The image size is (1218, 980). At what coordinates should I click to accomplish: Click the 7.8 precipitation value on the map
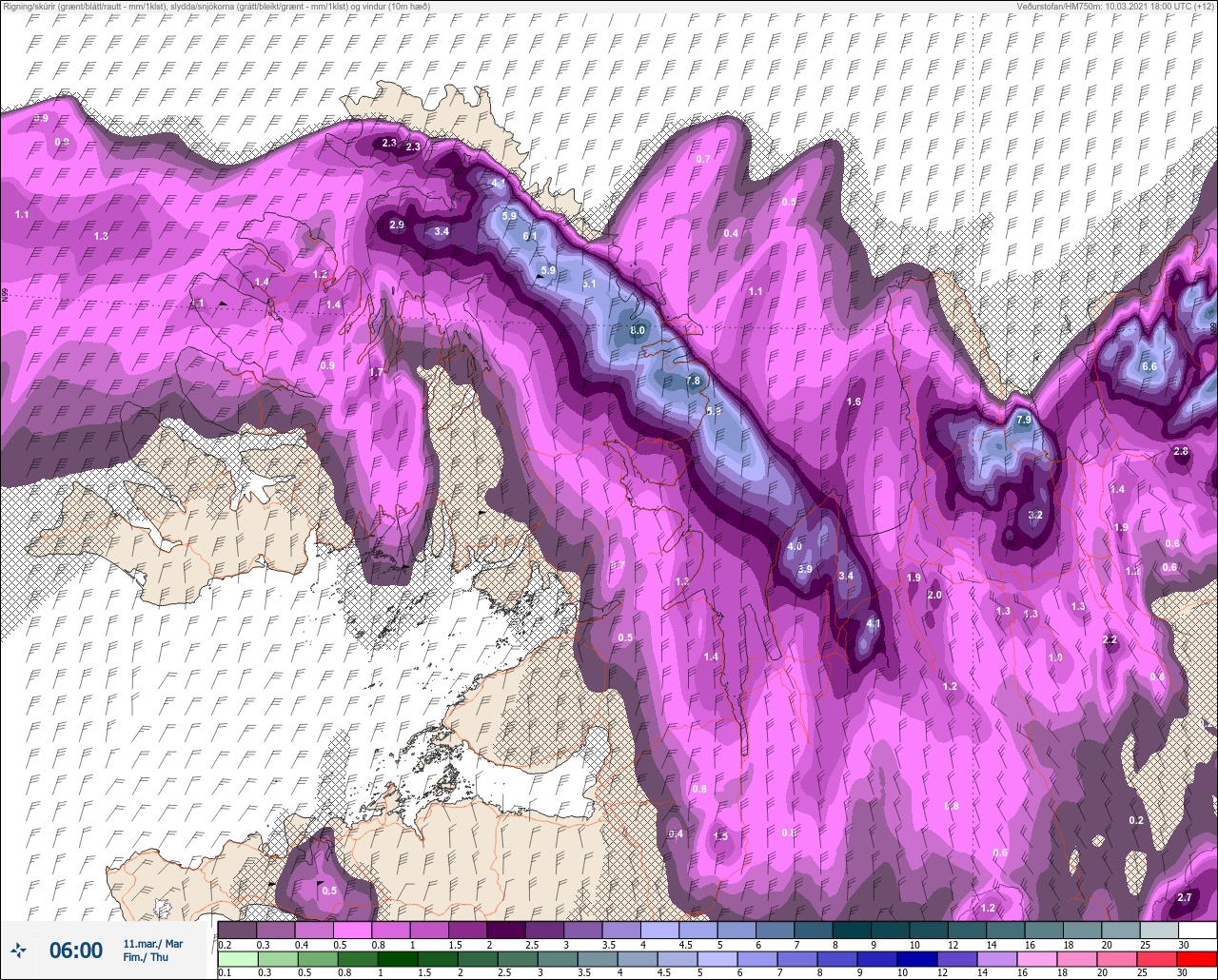(x=693, y=381)
